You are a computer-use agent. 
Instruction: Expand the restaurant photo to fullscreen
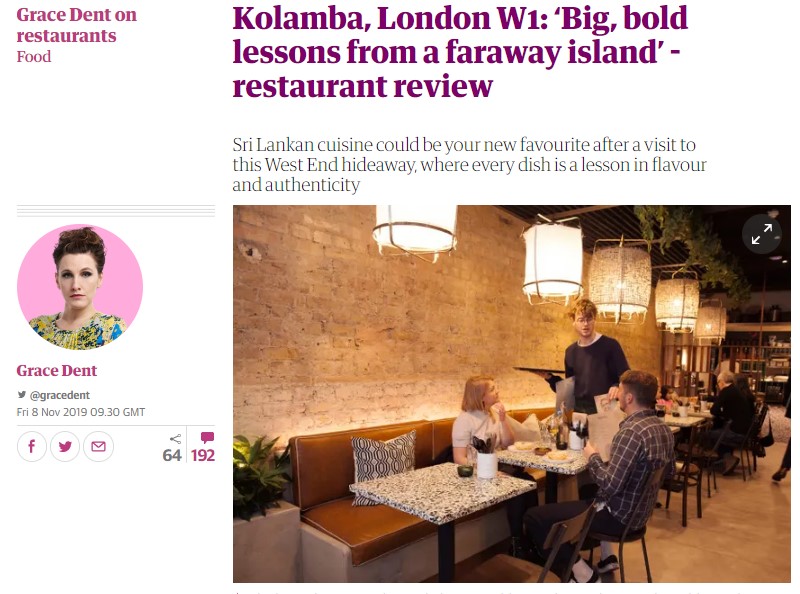tap(761, 234)
